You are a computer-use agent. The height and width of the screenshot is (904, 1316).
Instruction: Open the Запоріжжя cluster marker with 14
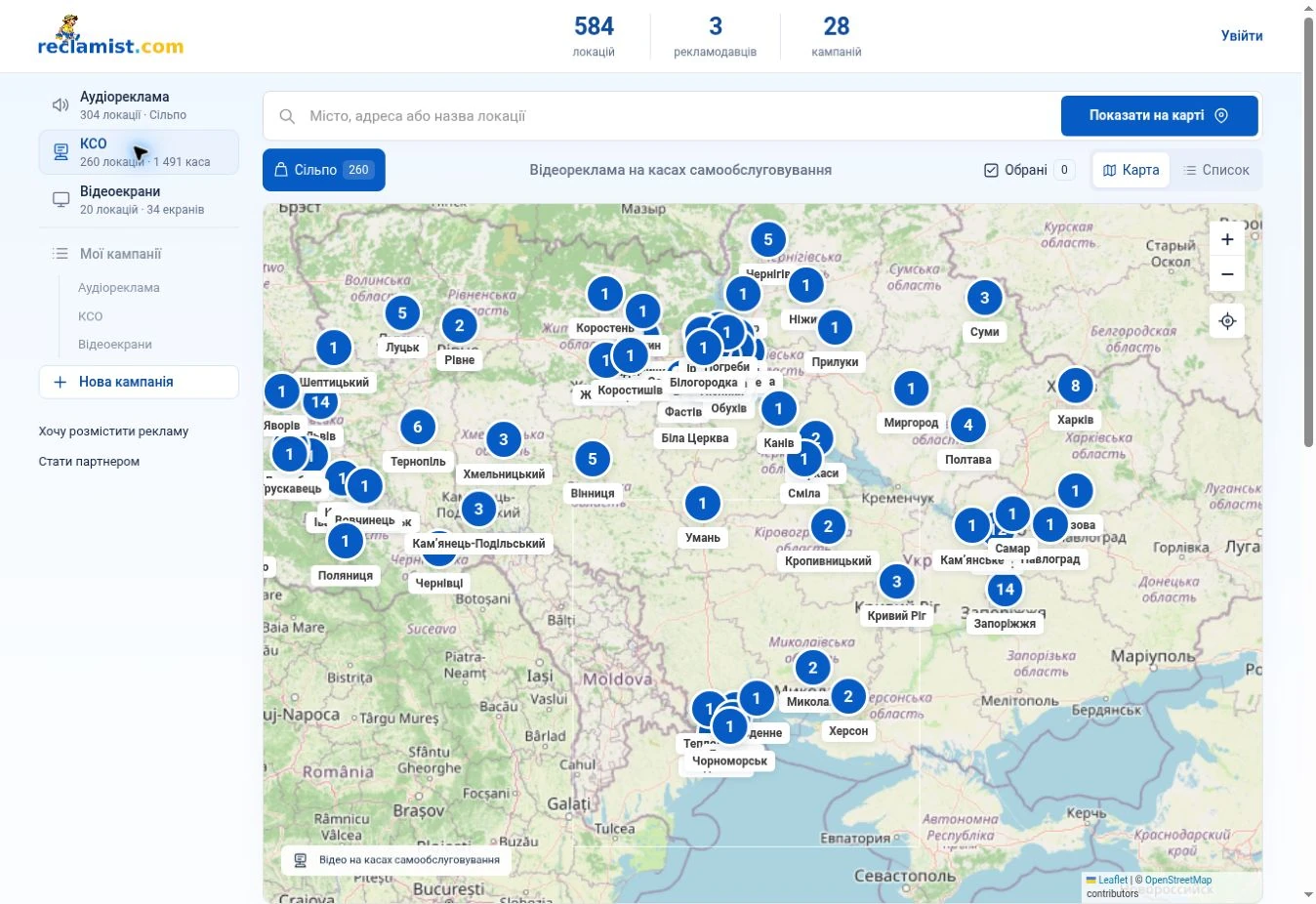pyautogui.click(x=1005, y=590)
